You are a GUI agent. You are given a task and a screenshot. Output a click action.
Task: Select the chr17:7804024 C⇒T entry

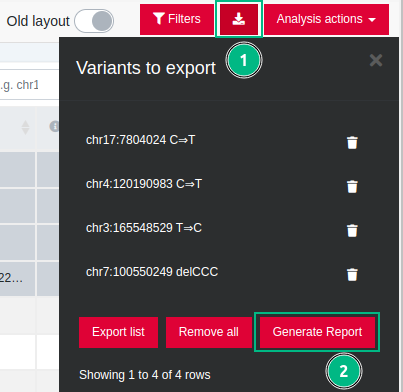pyautogui.click(x=140, y=140)
